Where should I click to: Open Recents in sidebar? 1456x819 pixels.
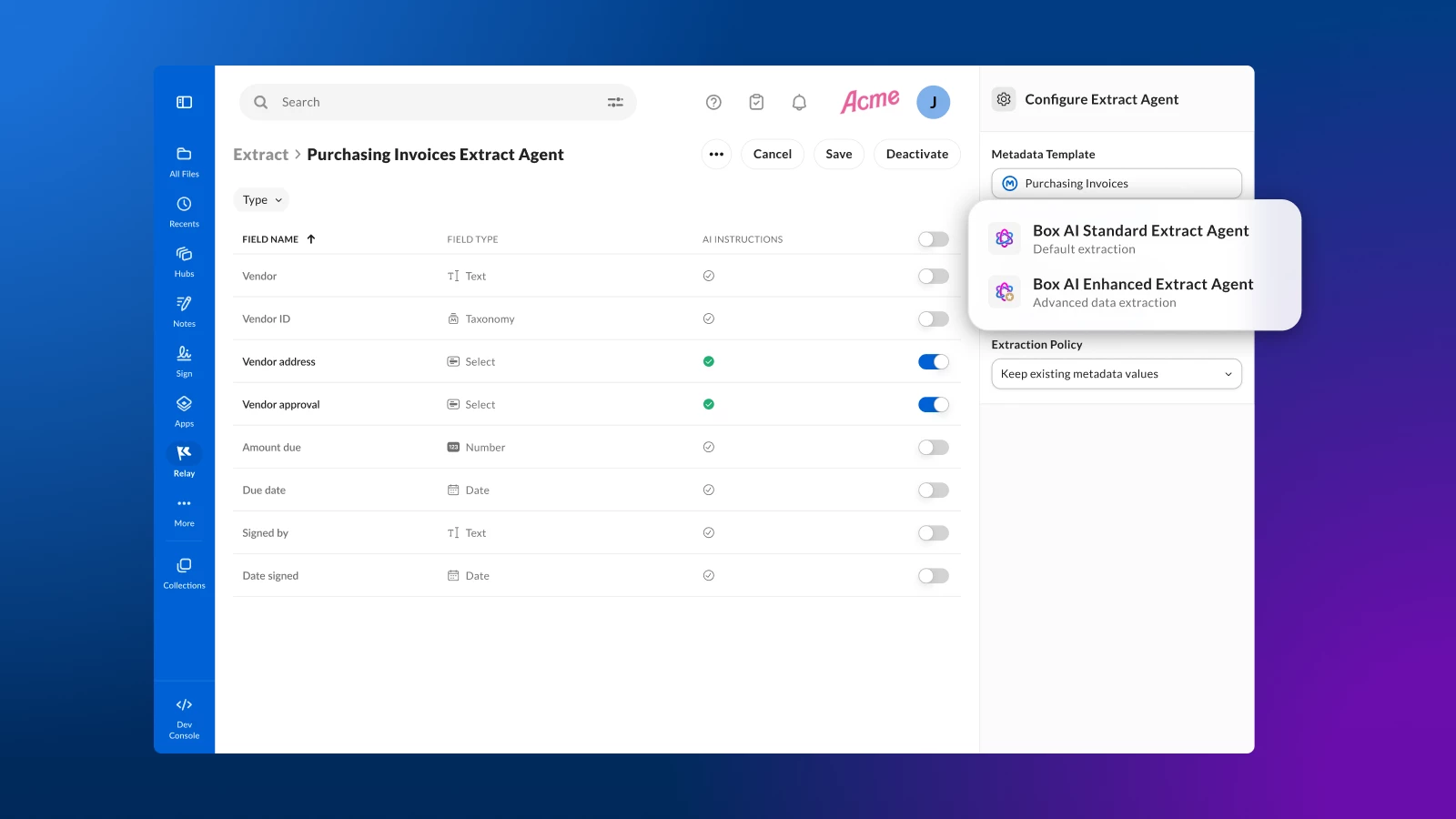pyautogui.click(x=184, y=211)
